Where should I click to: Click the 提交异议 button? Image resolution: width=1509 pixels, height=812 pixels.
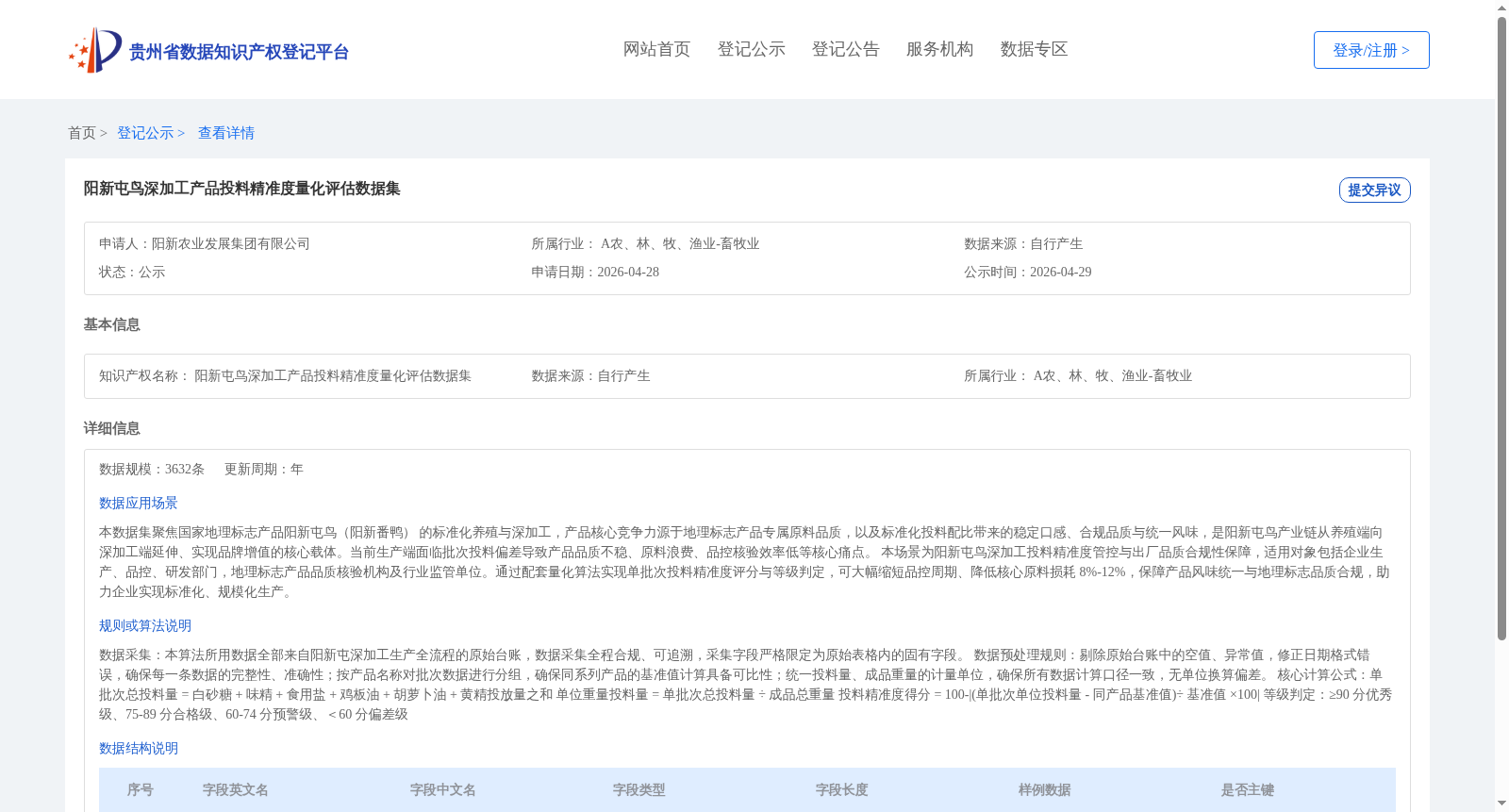pyautogui.click(x=1374, y=190)
